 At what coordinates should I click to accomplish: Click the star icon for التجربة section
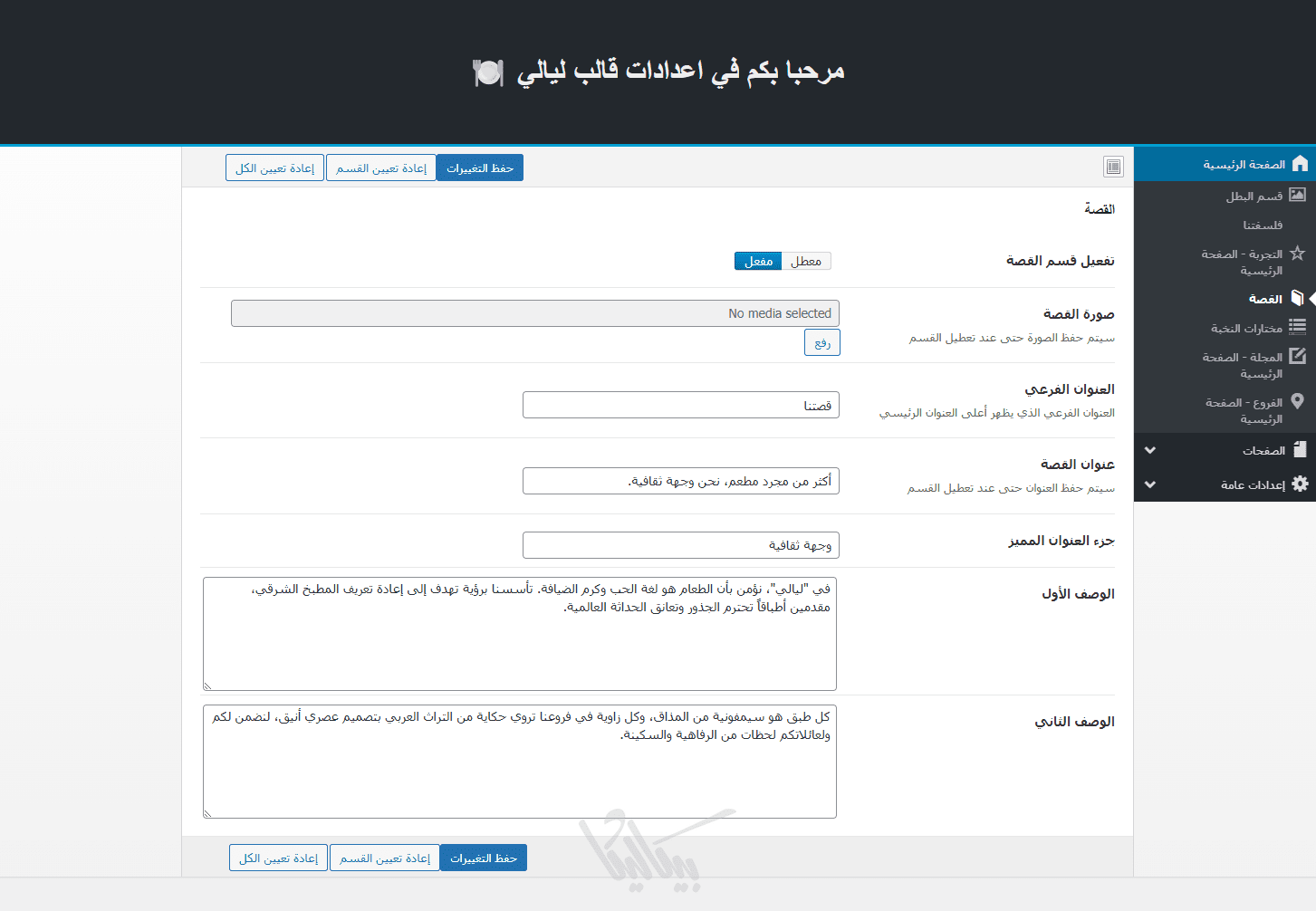pyautogui.click(x=1297, y=254)
